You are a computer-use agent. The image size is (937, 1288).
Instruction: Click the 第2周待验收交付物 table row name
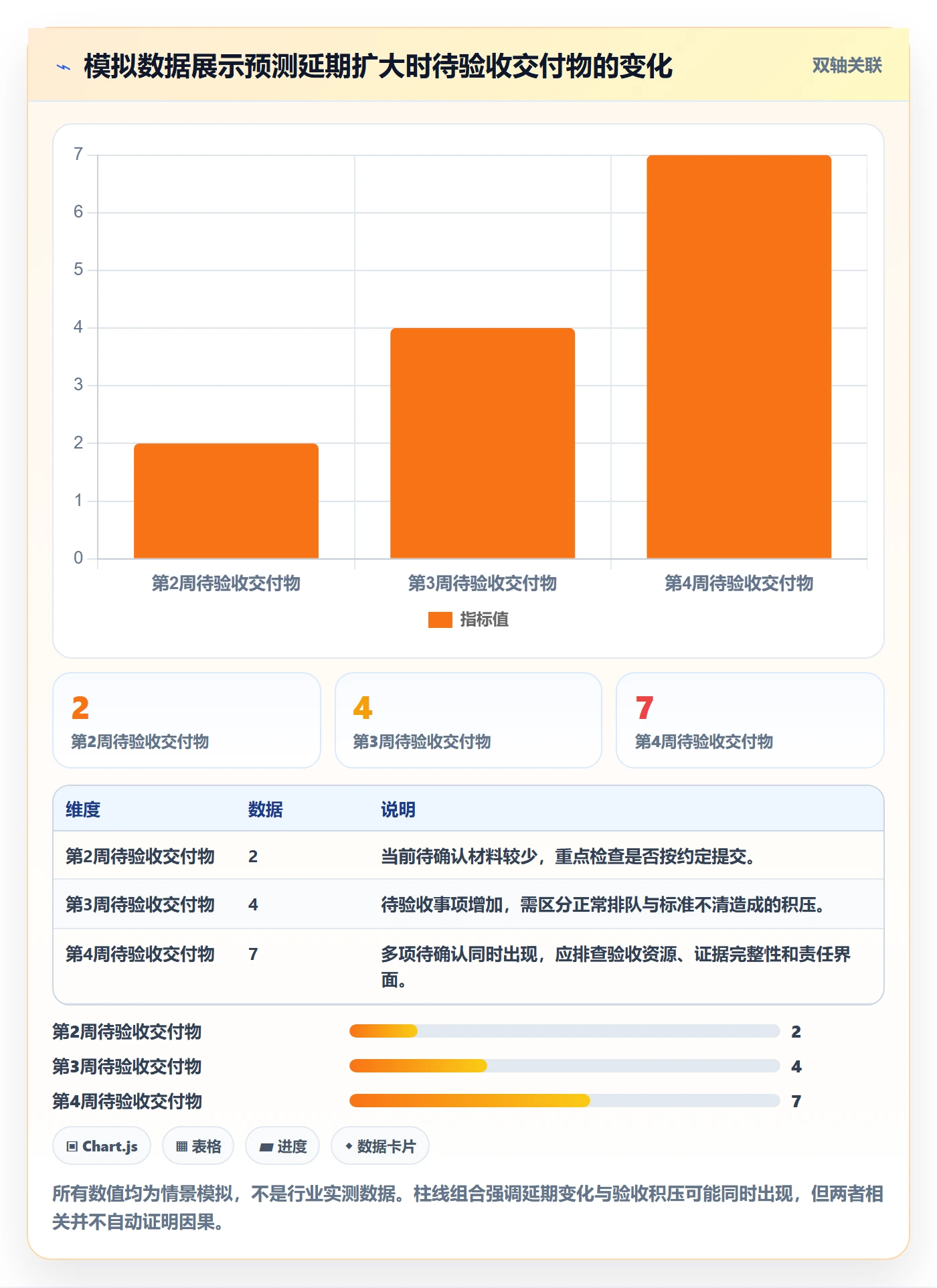pyautogui.click(x=140, y=856)
